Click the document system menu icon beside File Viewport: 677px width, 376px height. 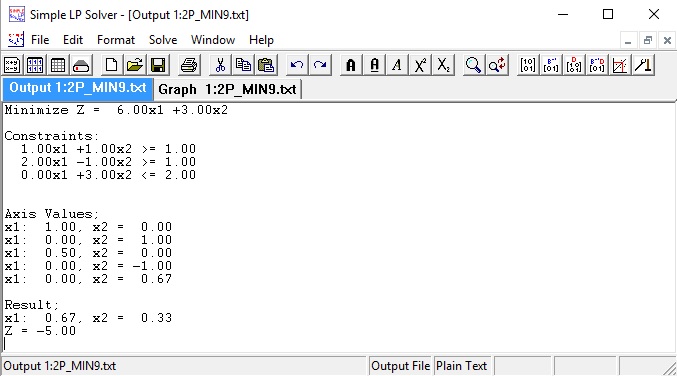click(x=16, y=40)
